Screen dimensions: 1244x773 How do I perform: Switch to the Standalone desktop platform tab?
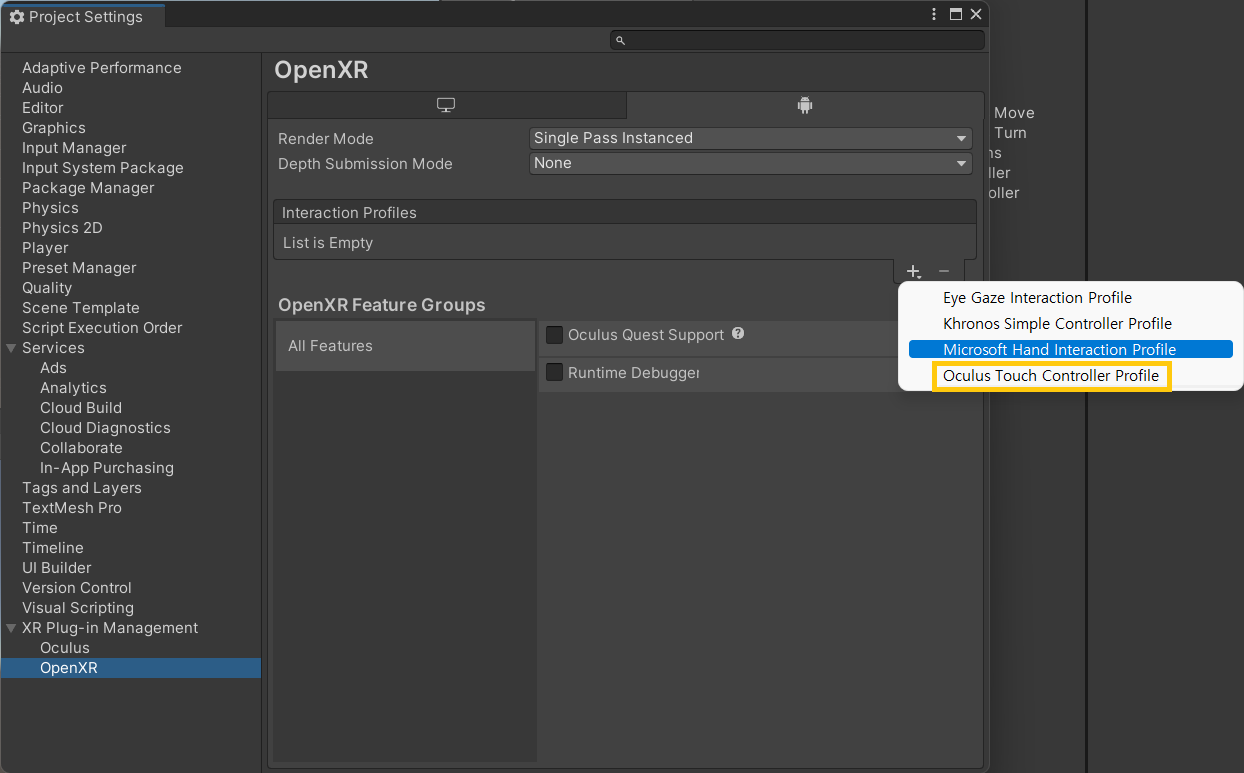446,105
